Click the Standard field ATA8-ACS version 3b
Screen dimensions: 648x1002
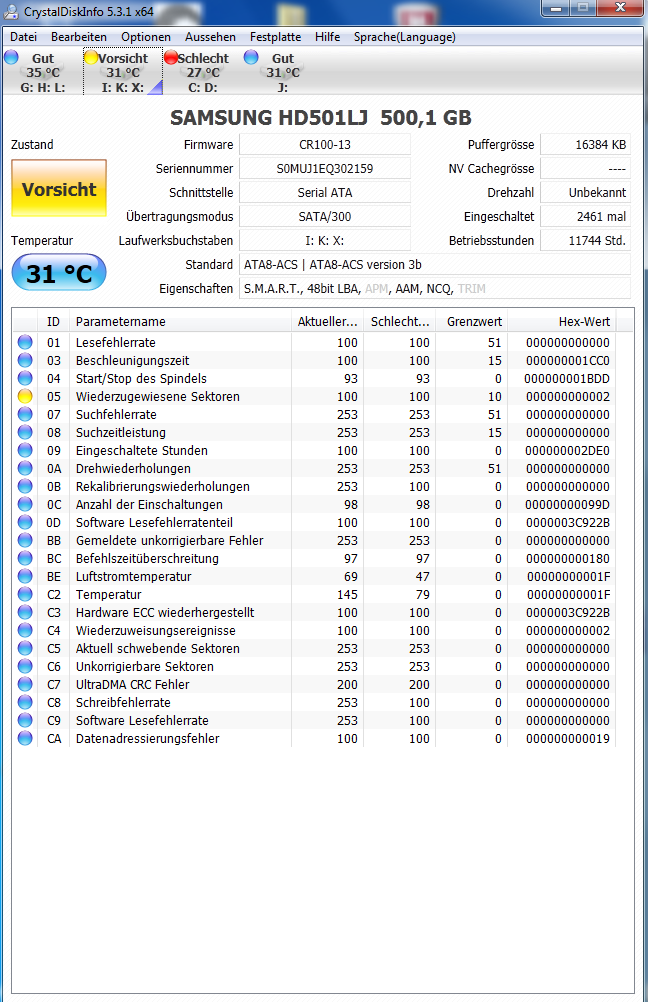(x=435, y=265)
